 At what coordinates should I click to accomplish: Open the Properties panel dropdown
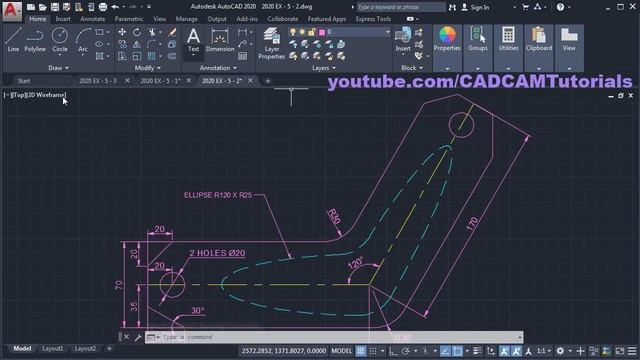[447, 69]
